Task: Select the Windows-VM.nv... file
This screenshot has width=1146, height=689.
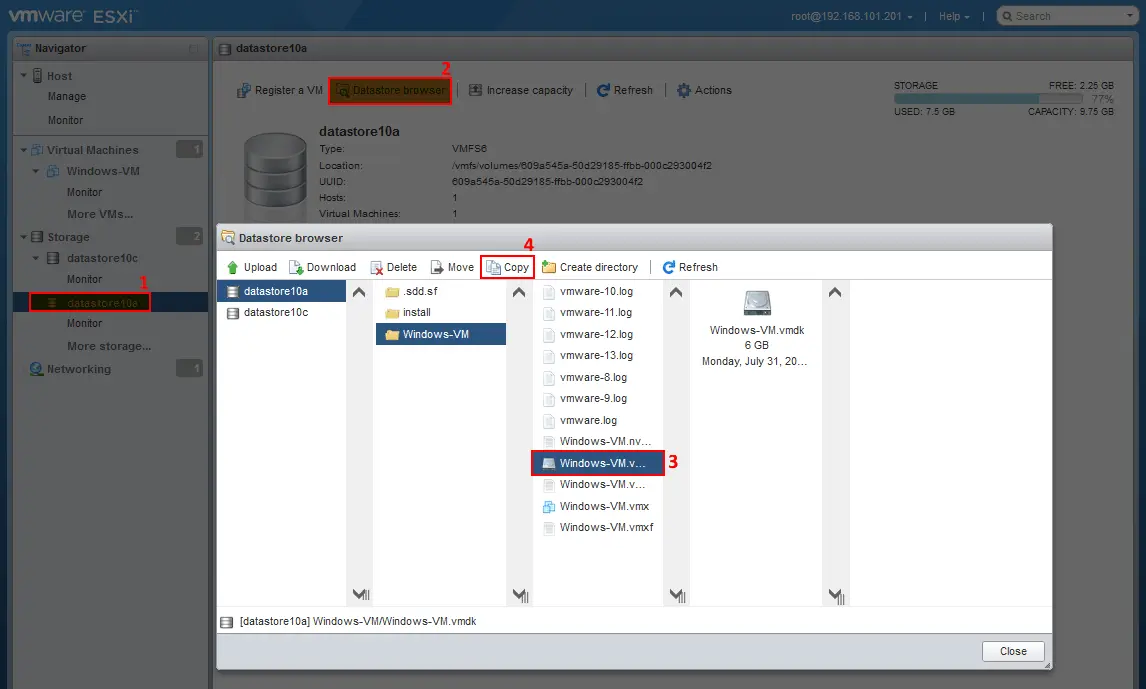Action: click(x=598, y=441)
